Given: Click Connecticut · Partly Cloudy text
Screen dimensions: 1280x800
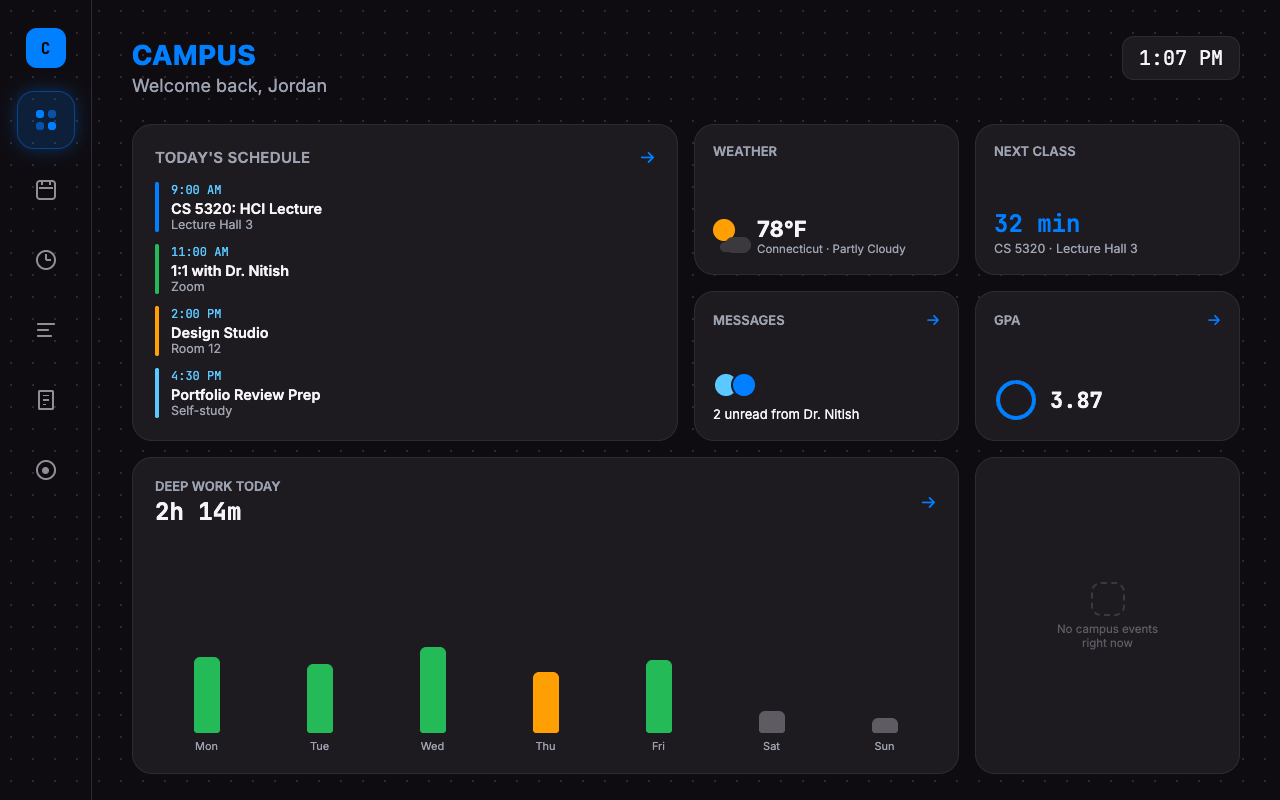Looking at the screenshot, I should point(831,249).
